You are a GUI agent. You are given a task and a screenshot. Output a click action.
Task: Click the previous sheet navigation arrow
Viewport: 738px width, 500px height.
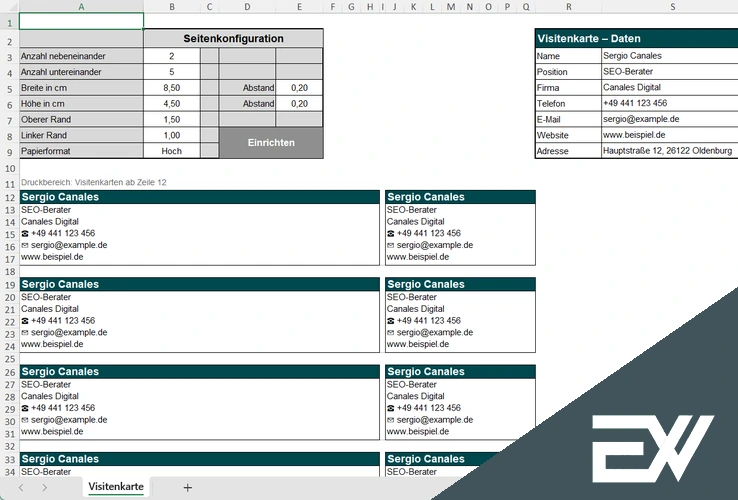click(19, 487)
